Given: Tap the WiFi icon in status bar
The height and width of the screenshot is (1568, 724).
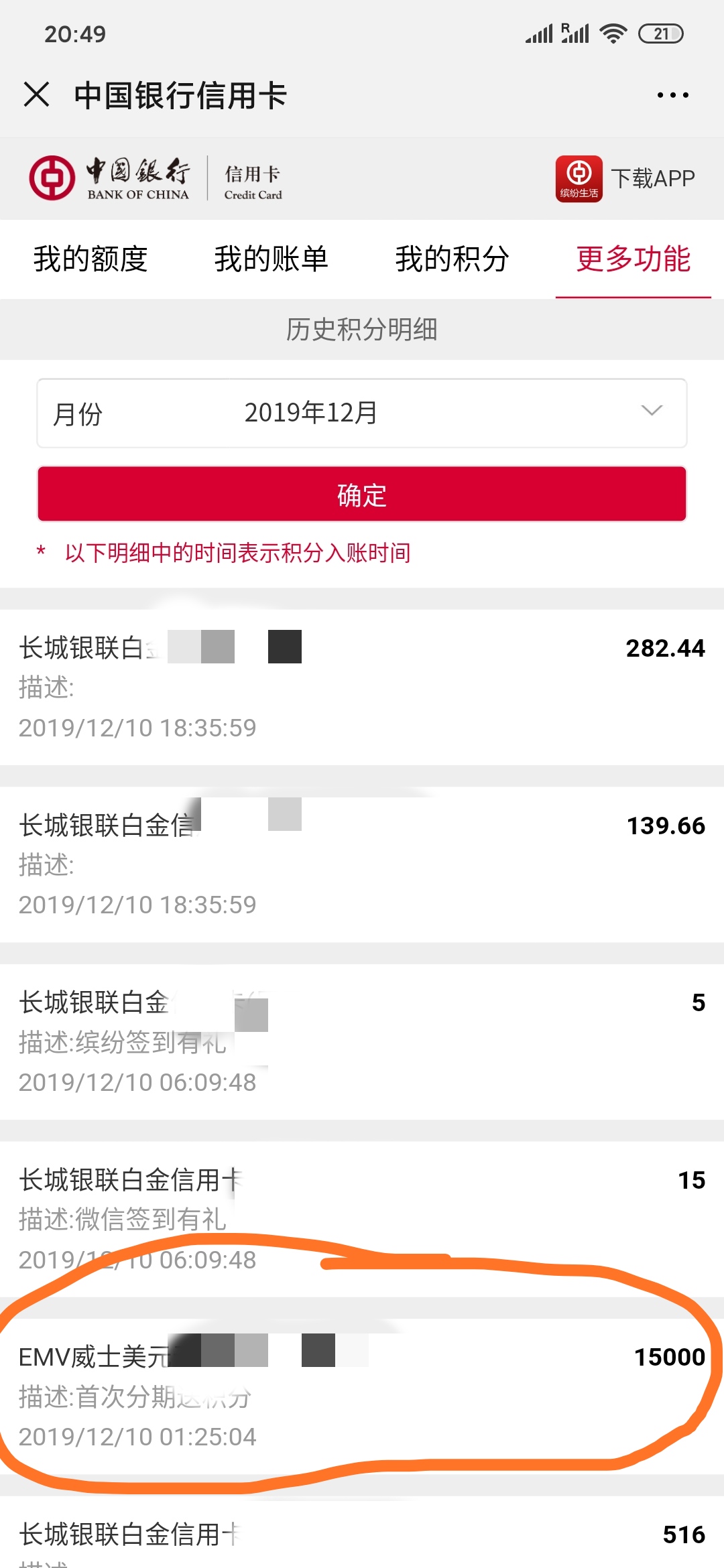Looking at the screenshot, I should [613, 34].
